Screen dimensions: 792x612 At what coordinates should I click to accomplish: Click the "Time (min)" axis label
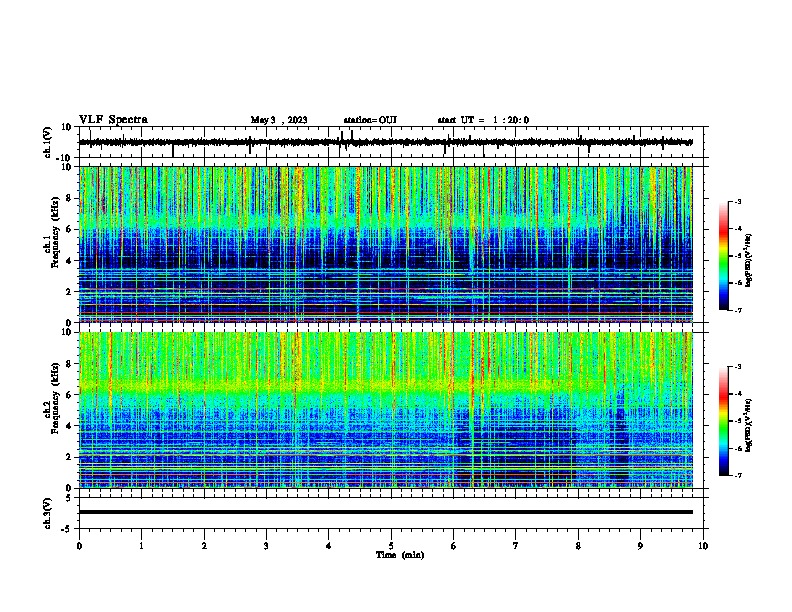tap(400, 555)
